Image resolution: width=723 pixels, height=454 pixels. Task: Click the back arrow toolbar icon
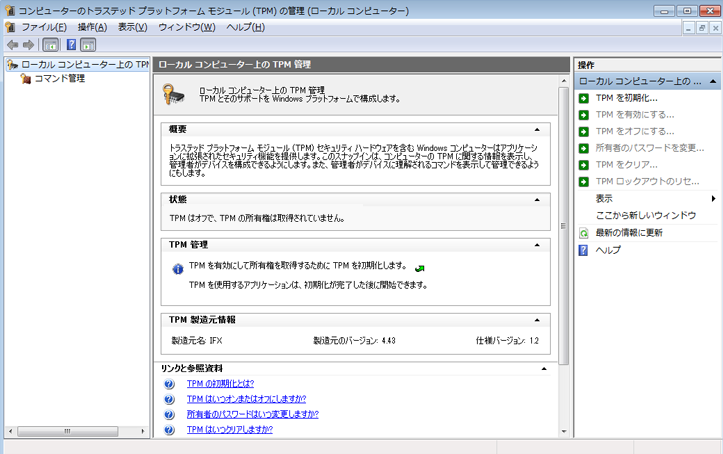click(12, 45)
